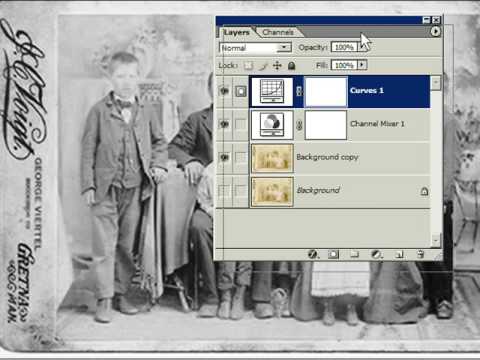Click the Fill value field
This screenshot has height=360, width=480.
point(344,65)
